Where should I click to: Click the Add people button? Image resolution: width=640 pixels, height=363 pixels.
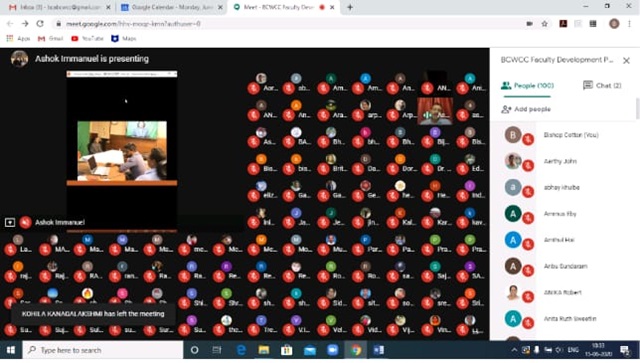coord(526,109)
